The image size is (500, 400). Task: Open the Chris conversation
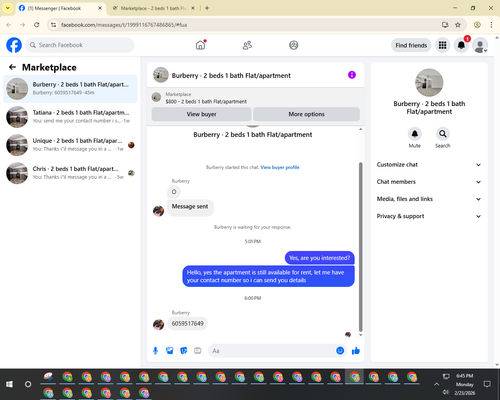(70, 173)
